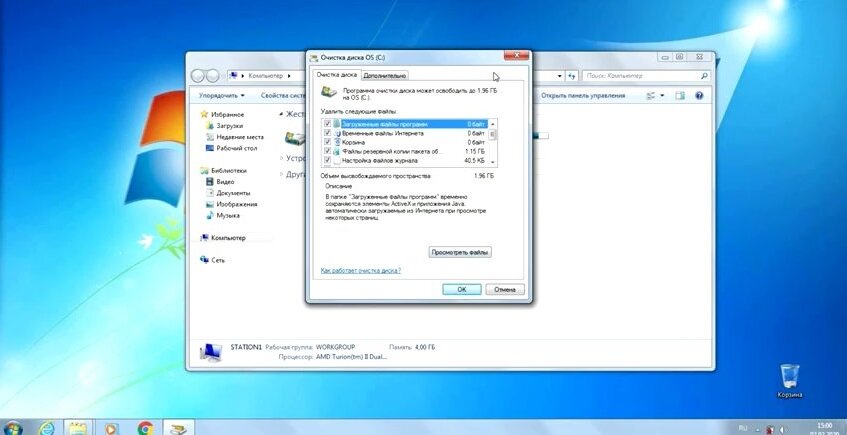Click the computer icon in address bar
This screenshot has height=435, width=847.
[x=233, y=76]
